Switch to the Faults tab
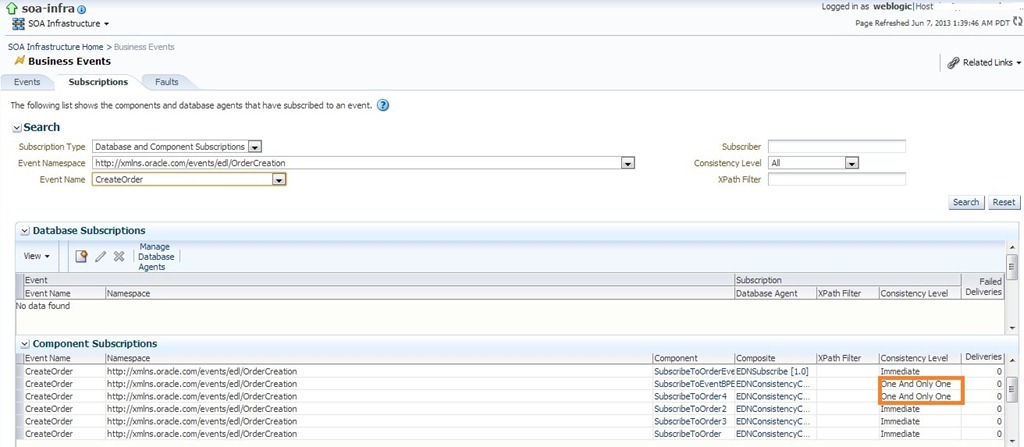Image resolution: width=1024 pixels, height=447 pixels. [x=166, y=82]
